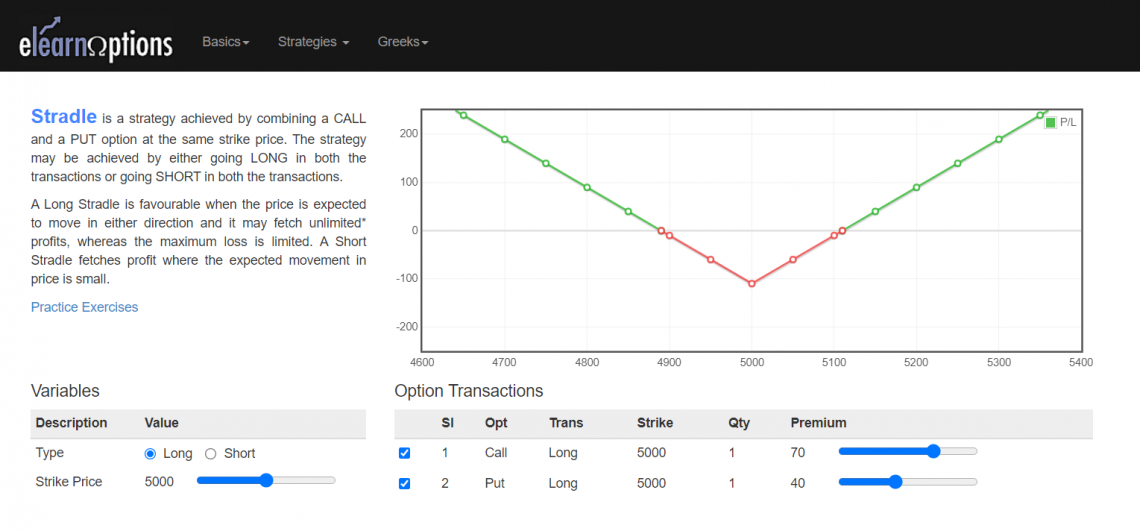Click the Premium column header
This screenshot has width=1140, height=531.
tap(818, 423)
